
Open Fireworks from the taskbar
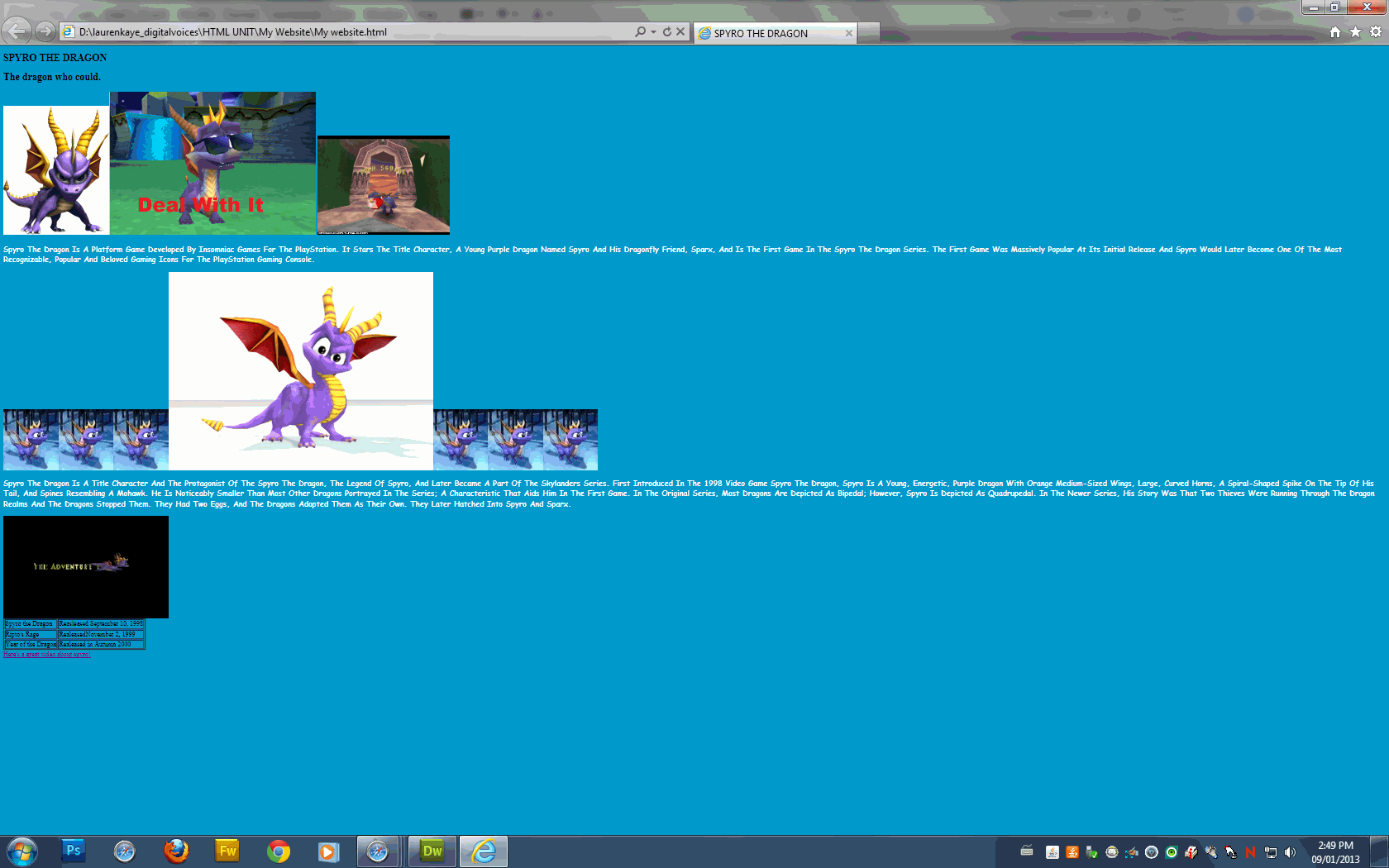point(227,851)
